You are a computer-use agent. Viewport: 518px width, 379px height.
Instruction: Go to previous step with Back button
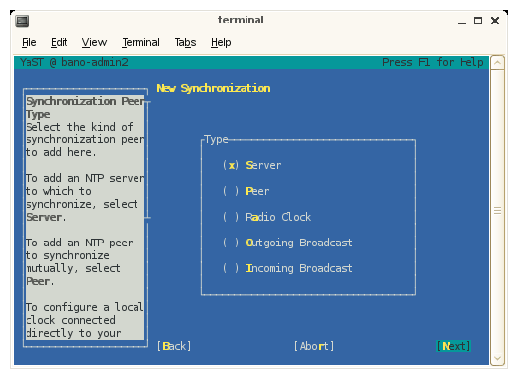coord(174,346)
